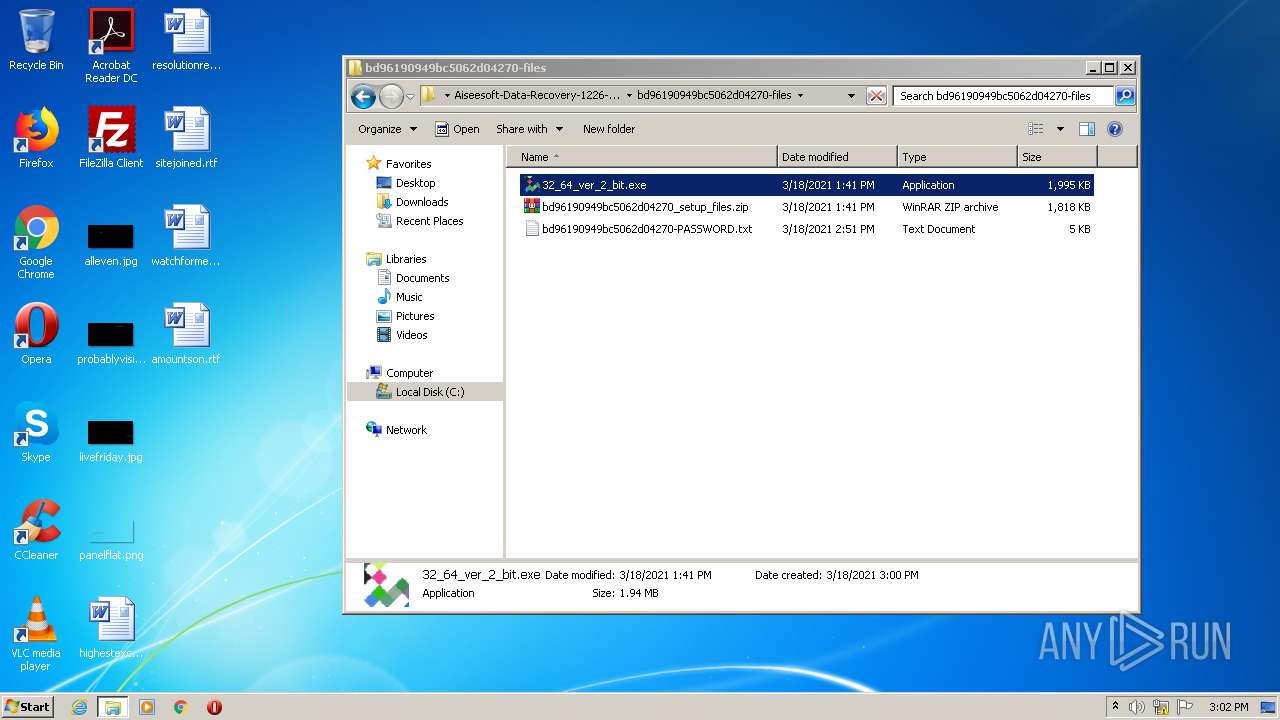The image size is (1280, 720).
Task: Select alleven.jpg desktop image
Action: pos(111,243)
